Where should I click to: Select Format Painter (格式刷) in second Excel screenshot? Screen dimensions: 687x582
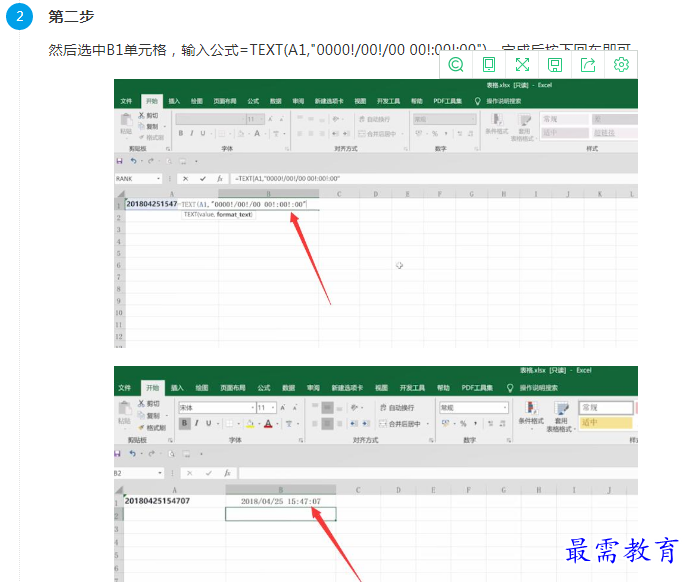[x=152, y=427]
